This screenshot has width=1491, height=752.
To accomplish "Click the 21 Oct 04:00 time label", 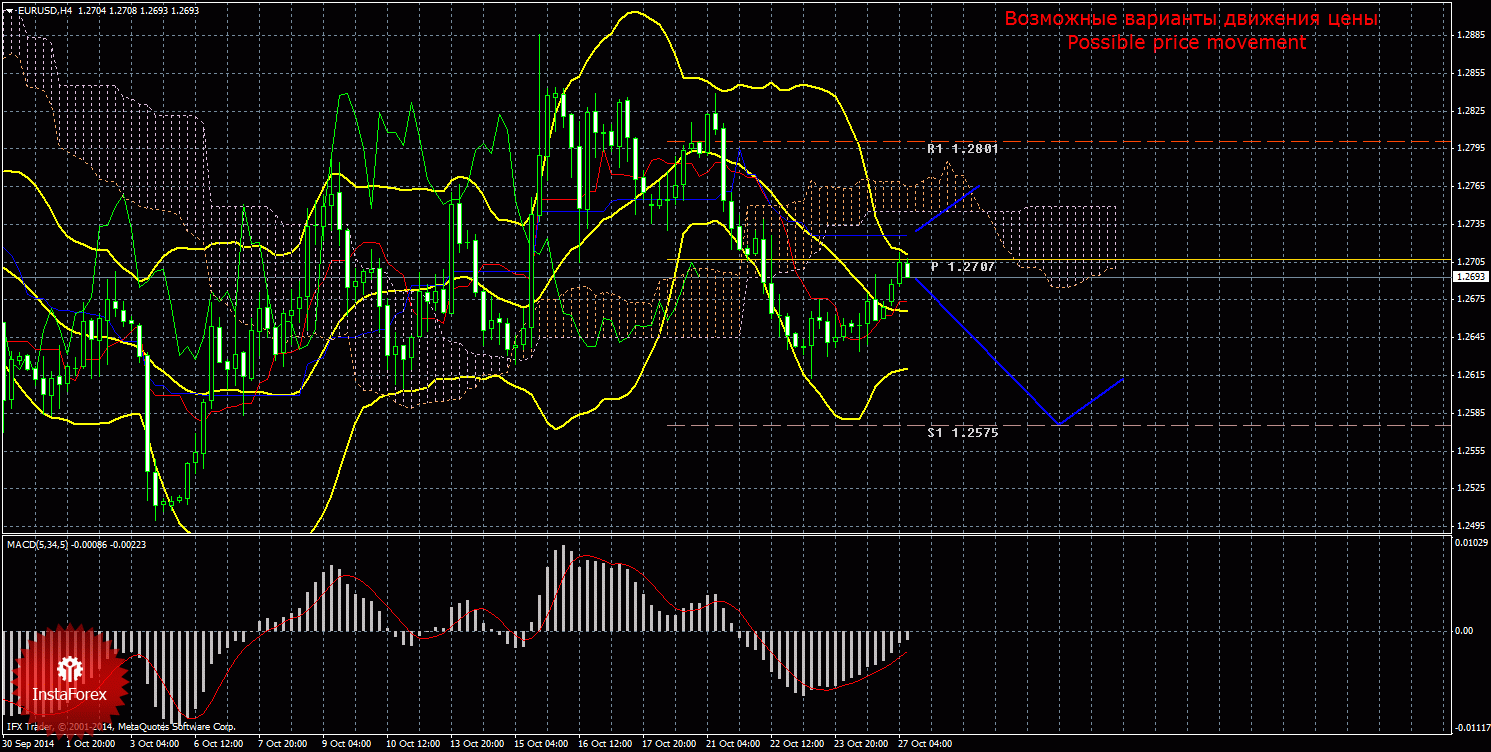I will (733, 744).
